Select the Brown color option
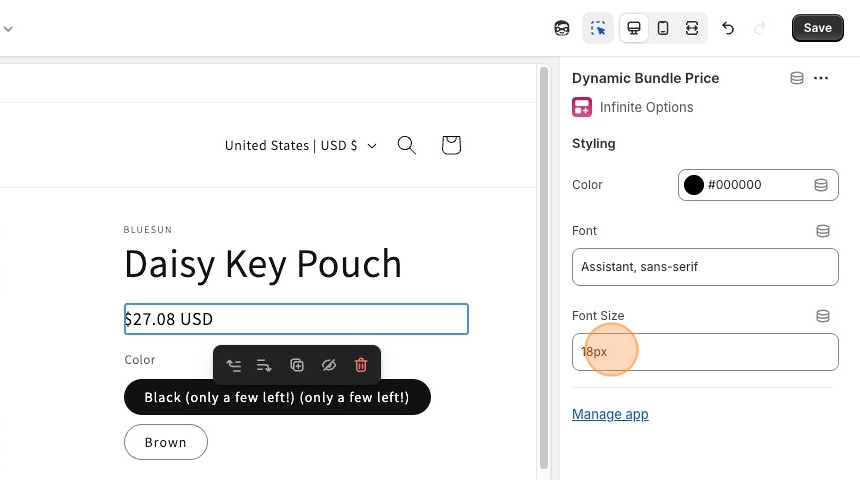The width and height of the screenshot is (860, 480). click(x=166, y=442)
